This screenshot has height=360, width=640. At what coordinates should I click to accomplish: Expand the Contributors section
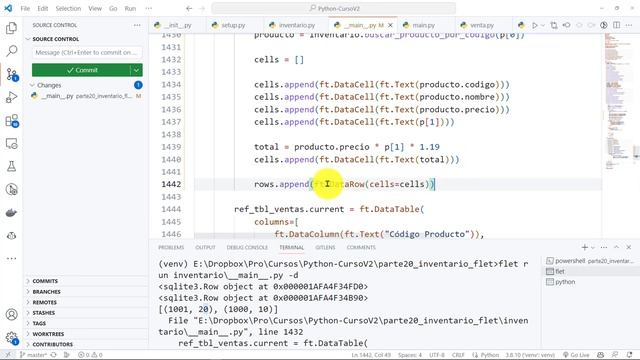52,344
